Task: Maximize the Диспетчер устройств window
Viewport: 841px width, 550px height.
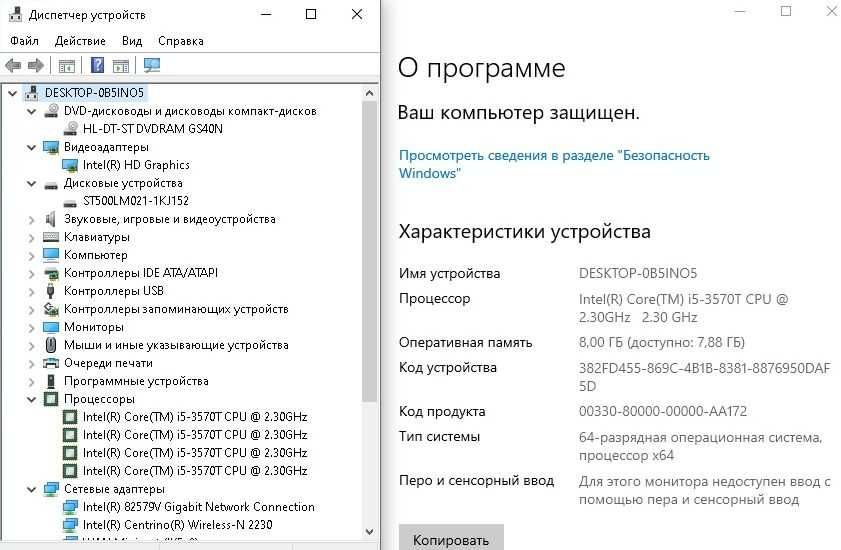Action: (311, 14)
